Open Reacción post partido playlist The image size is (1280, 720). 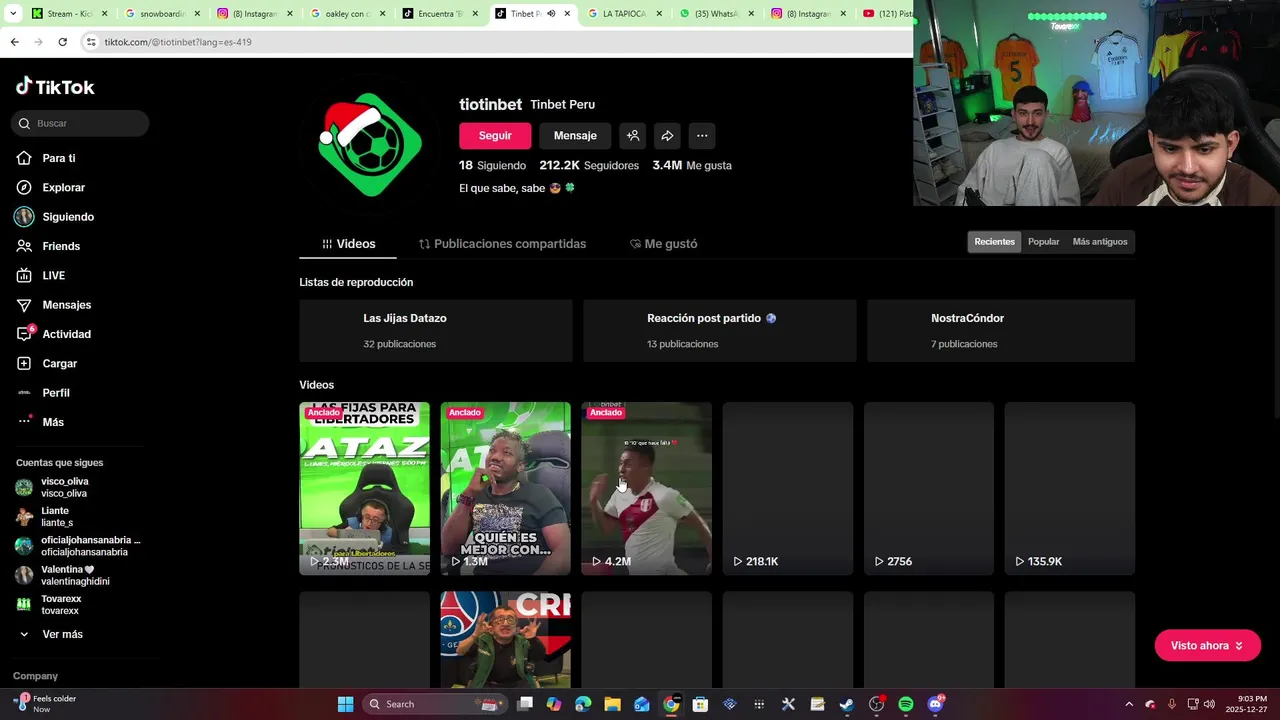[x=720, y=331]
